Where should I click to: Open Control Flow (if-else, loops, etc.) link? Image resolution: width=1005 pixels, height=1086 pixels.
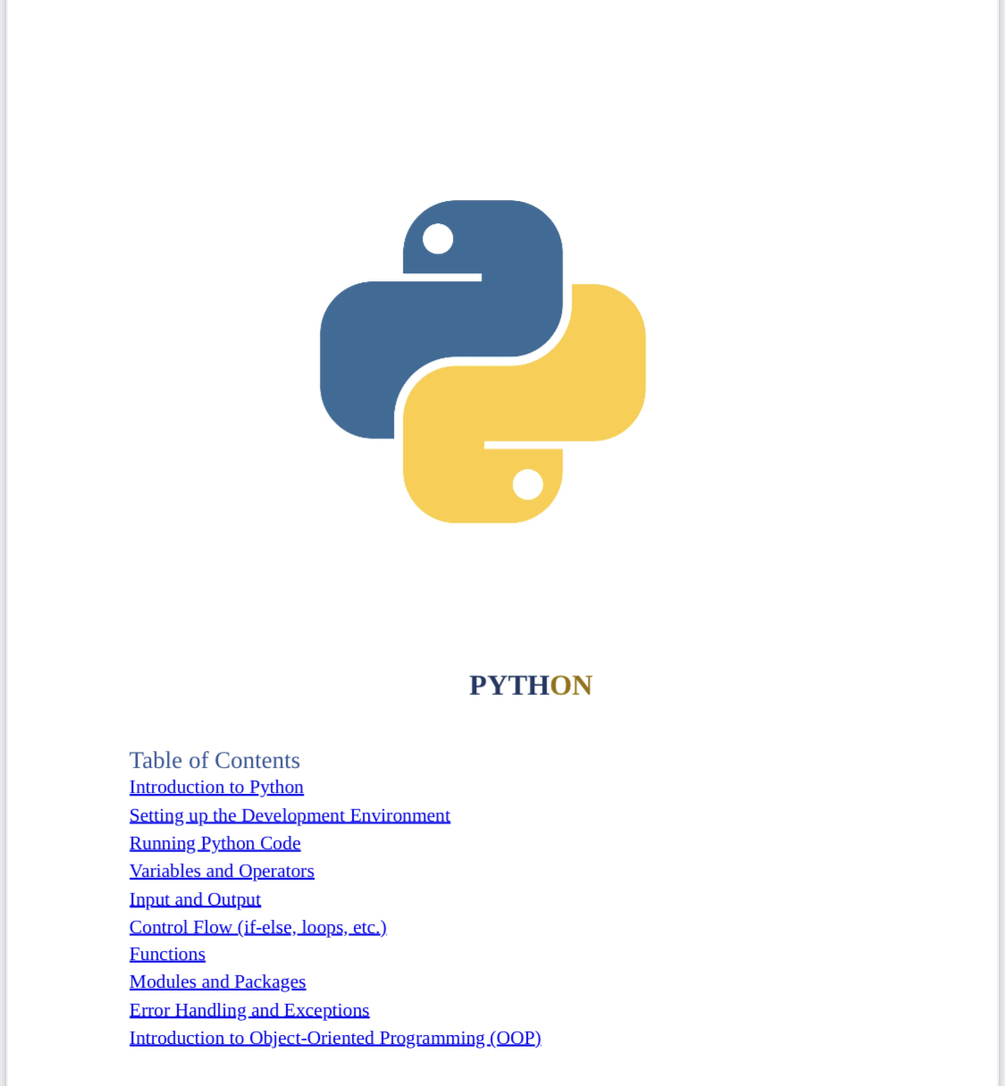pyautogui.click(x=258, y=927)
